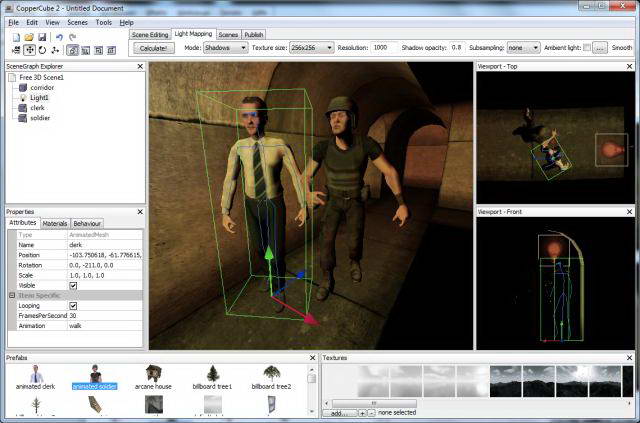640x423 pixels.
Task: Toggle the Visible checkbox
Action: point(73,285)
